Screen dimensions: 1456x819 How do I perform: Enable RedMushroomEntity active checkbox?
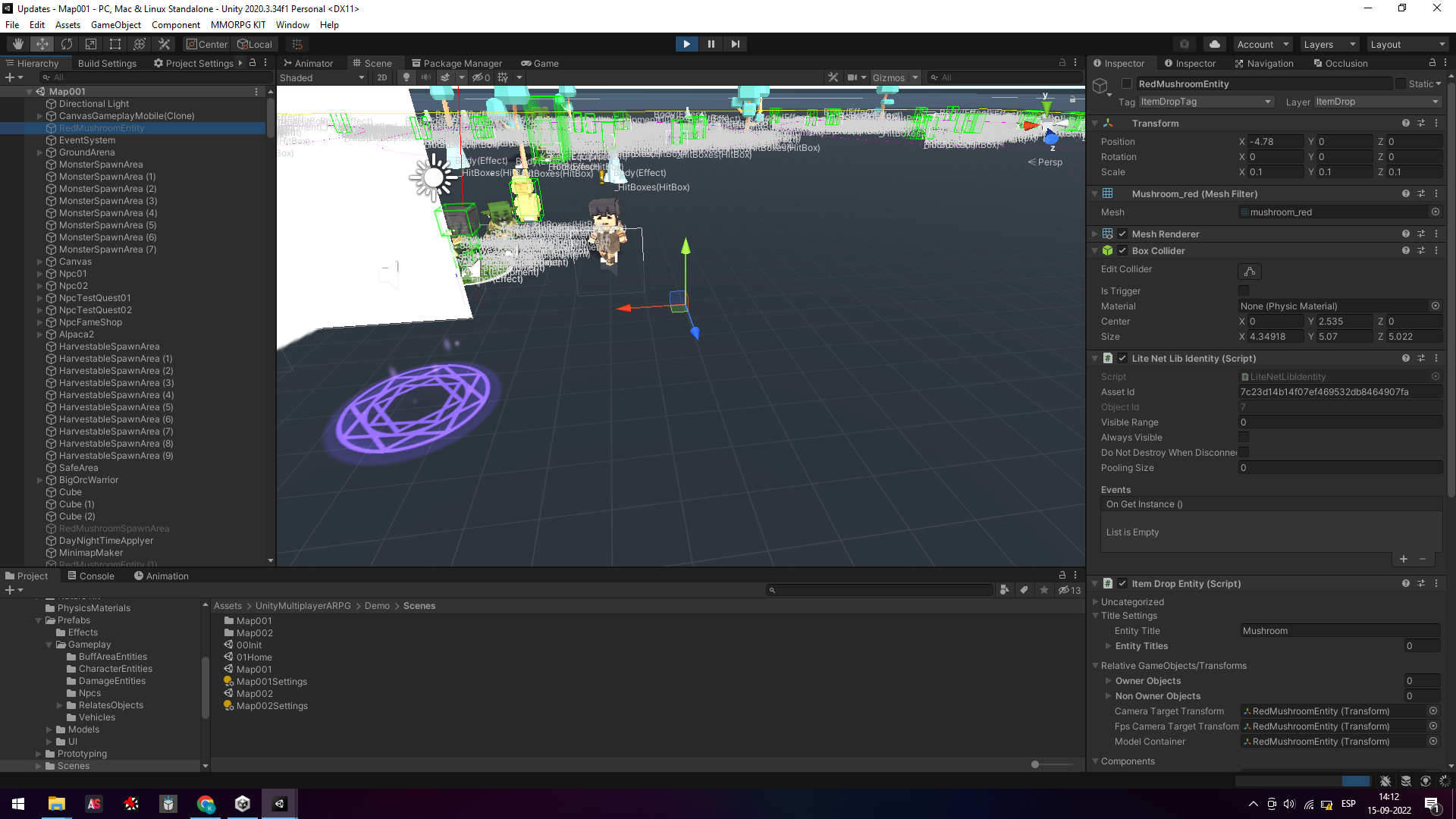pos(1127,84)
